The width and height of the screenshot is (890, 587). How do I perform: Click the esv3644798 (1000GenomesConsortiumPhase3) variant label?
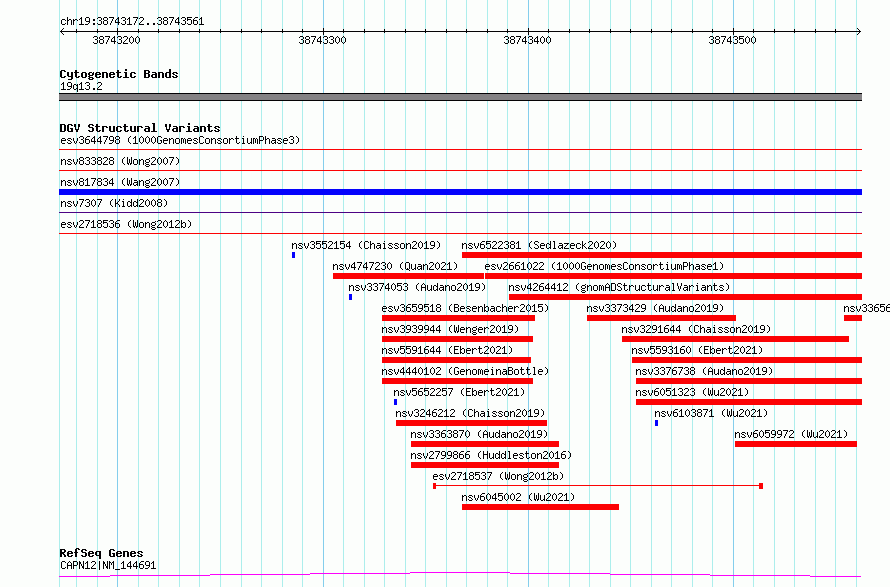tap(180, 140)
